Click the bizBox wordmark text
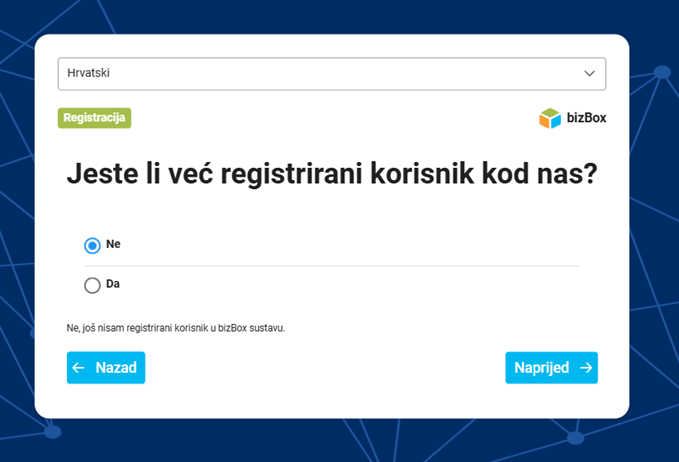Viewport: 679px width, 462px height. pyautogui.click(x=586, y=118)
